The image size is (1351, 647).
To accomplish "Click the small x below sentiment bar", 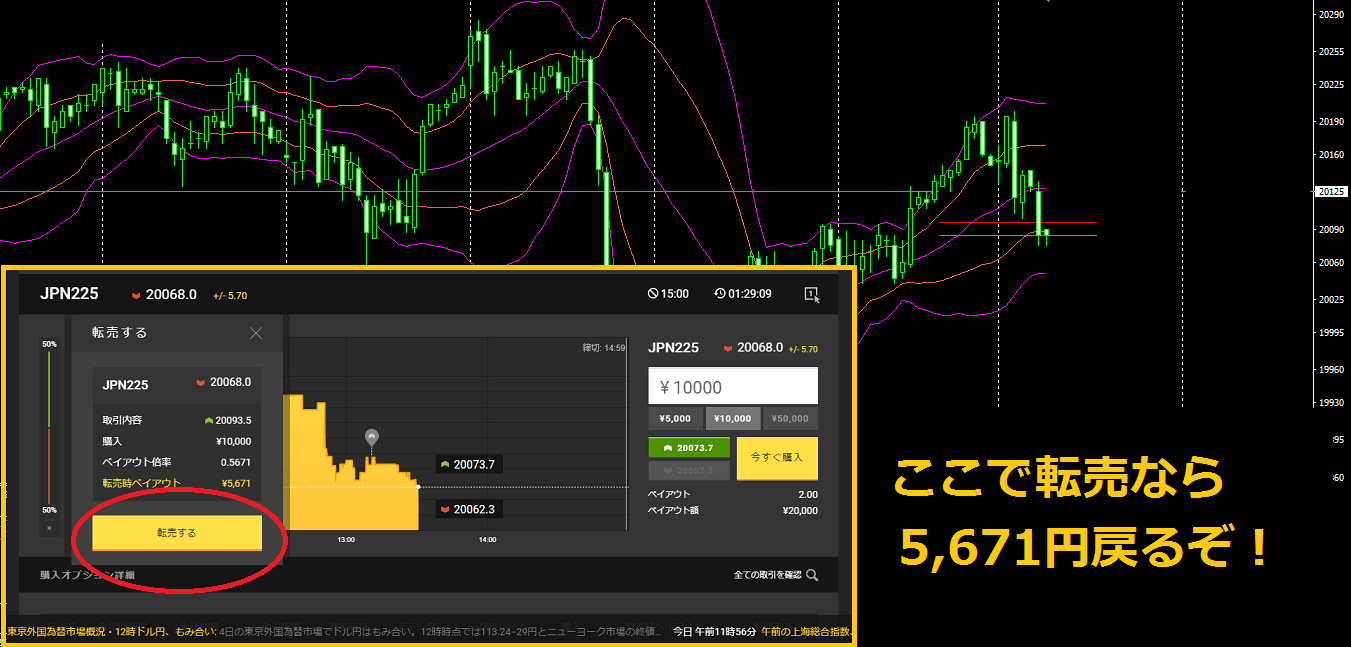I will 48,528.
